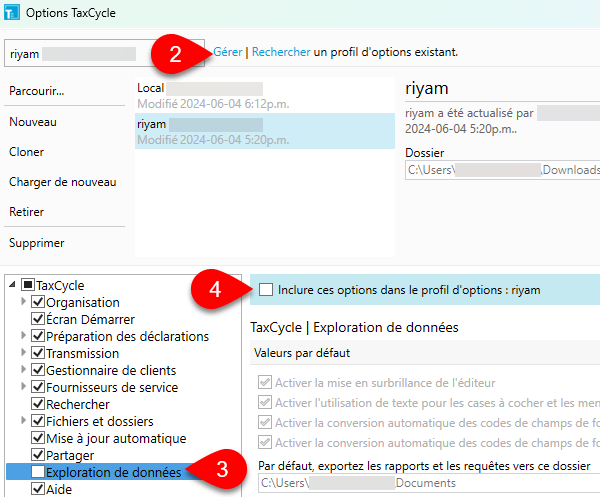Click Supprimer to delete the profile
This screenshot has height=497, width=600.
(x=37, y=243)
